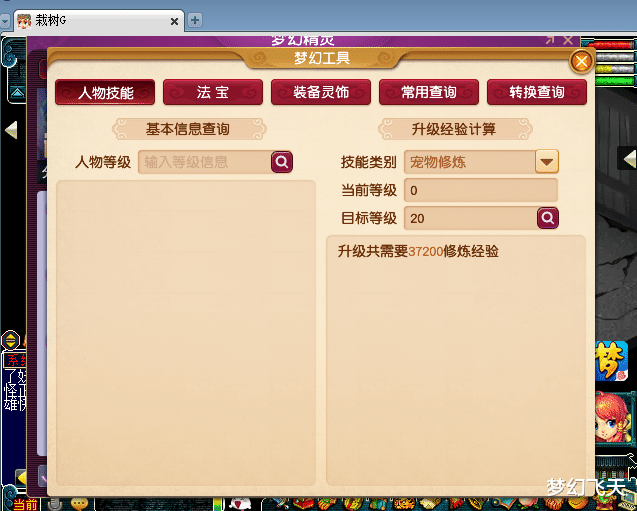Click the up-arrow expand icon at game top-left
Screen dimensions: 637x511
coord(17,93)
